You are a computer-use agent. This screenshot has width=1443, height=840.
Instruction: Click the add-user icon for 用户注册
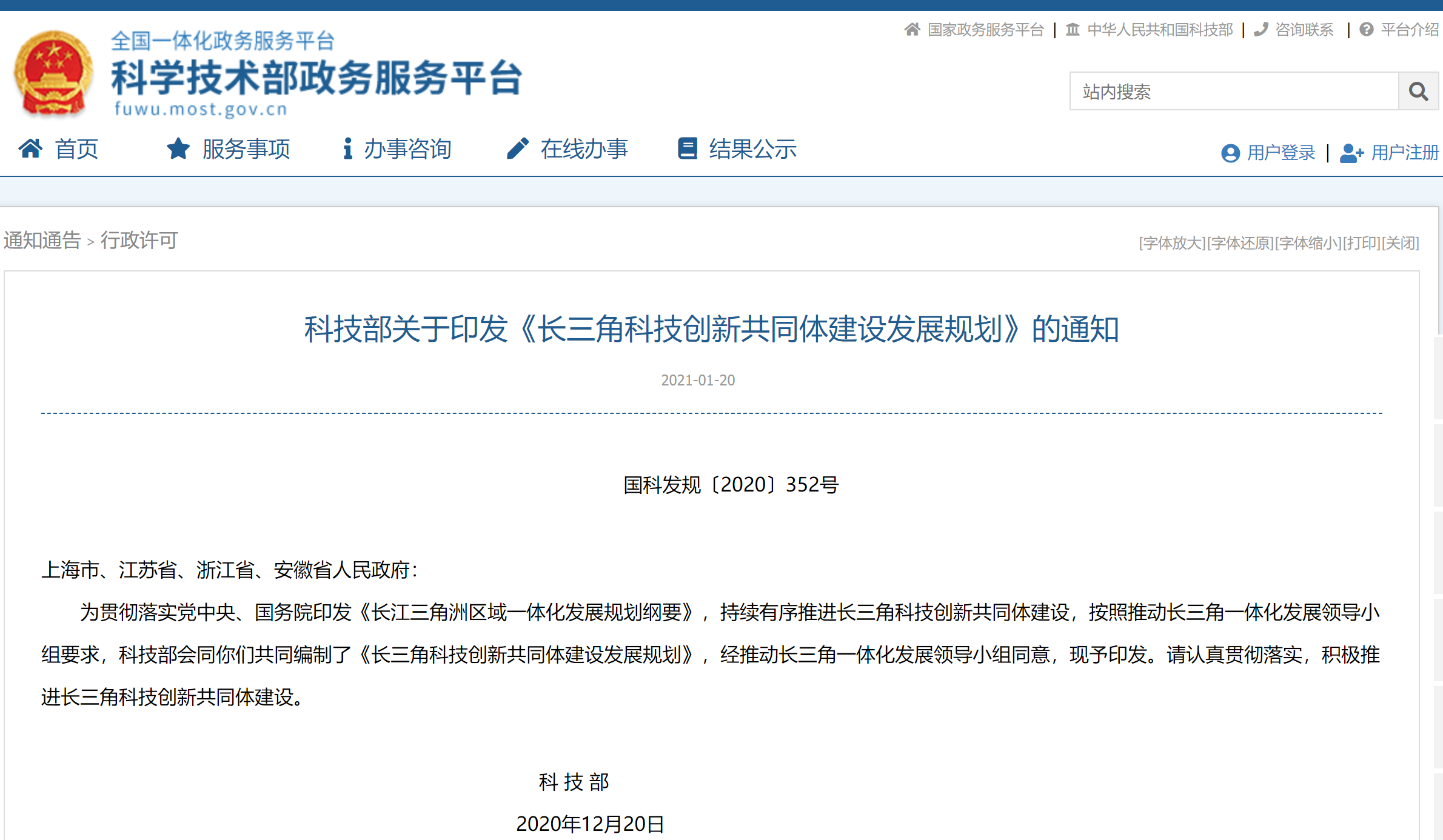1351,153
